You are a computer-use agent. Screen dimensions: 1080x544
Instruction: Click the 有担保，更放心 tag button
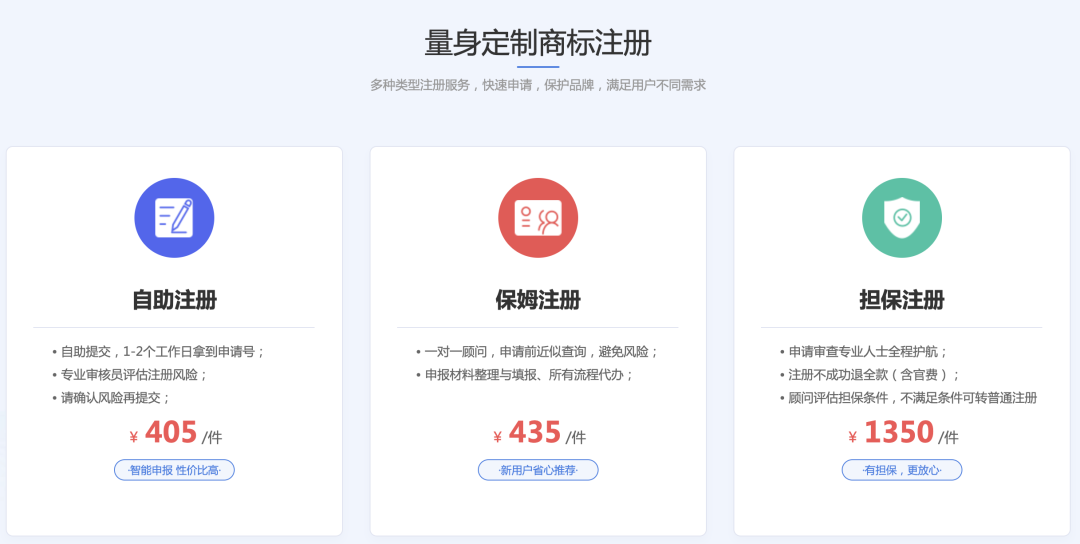coord(902,470)
